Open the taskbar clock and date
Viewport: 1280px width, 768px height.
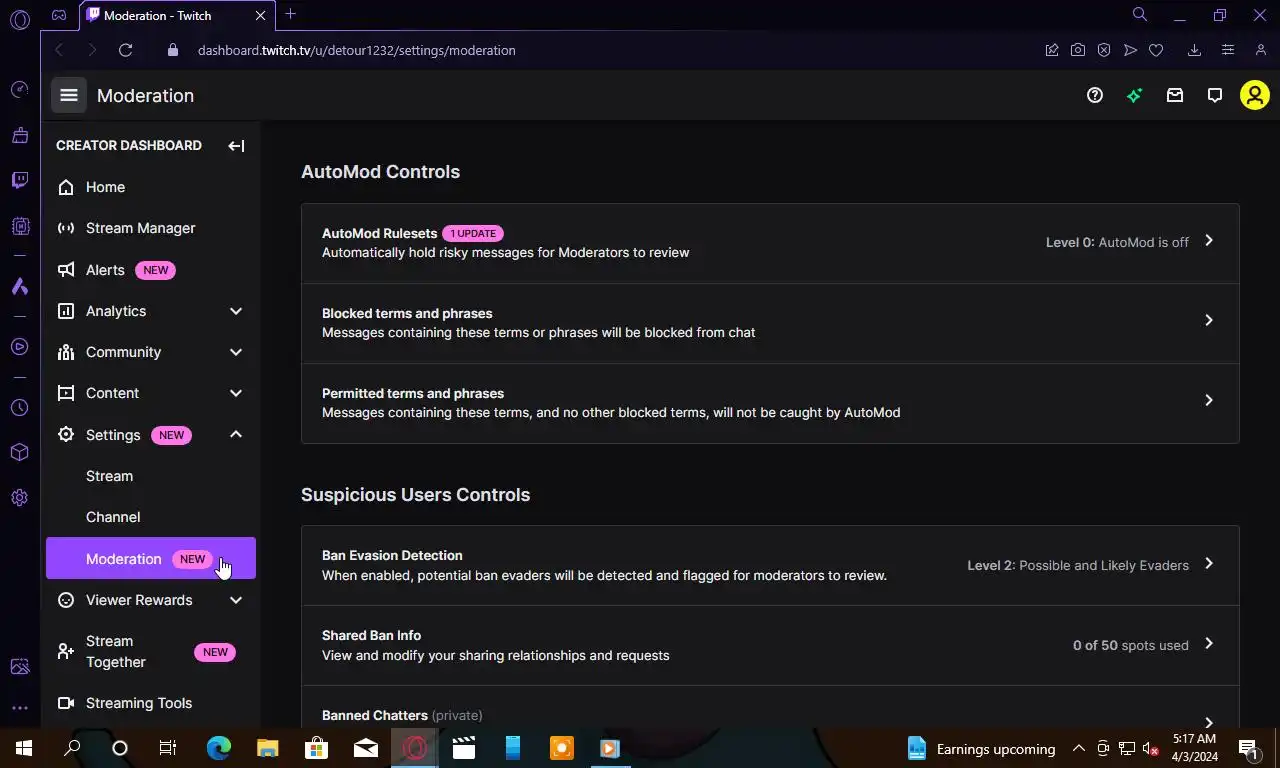click(x=1195, y=748)
